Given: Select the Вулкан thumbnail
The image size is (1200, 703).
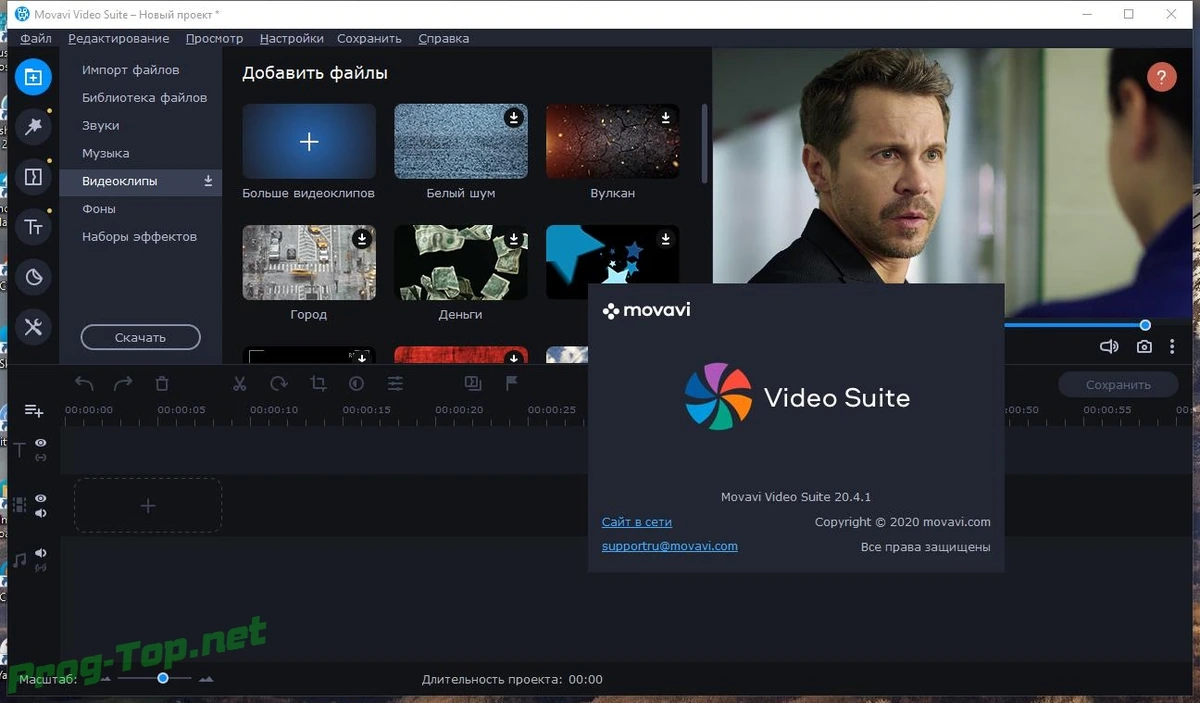Looking at the screenshot, I should (613, 141).
